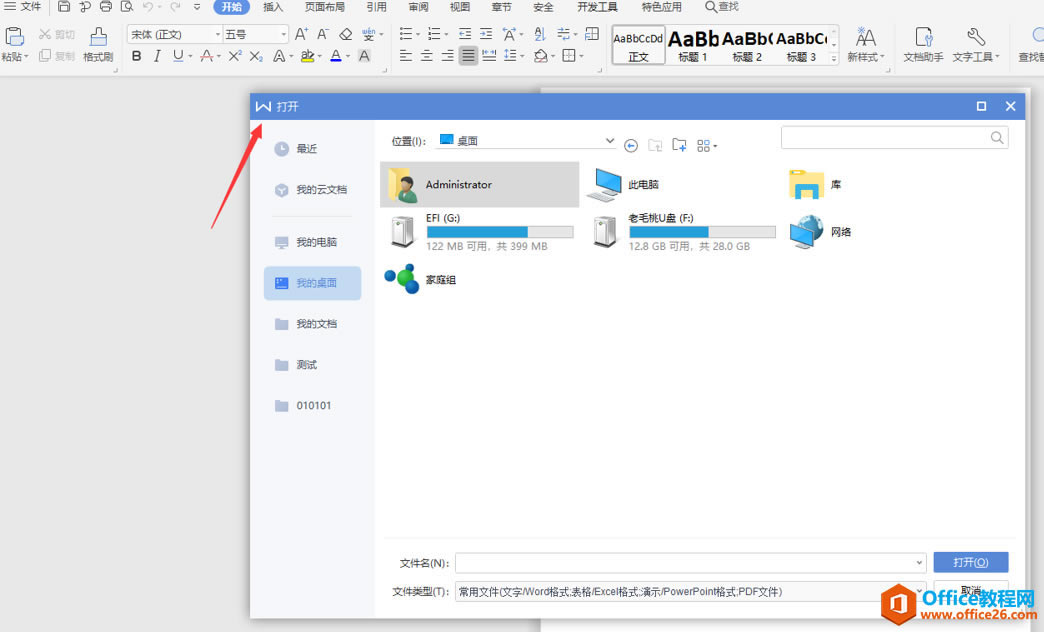Click the 打开(O) button

970,562
